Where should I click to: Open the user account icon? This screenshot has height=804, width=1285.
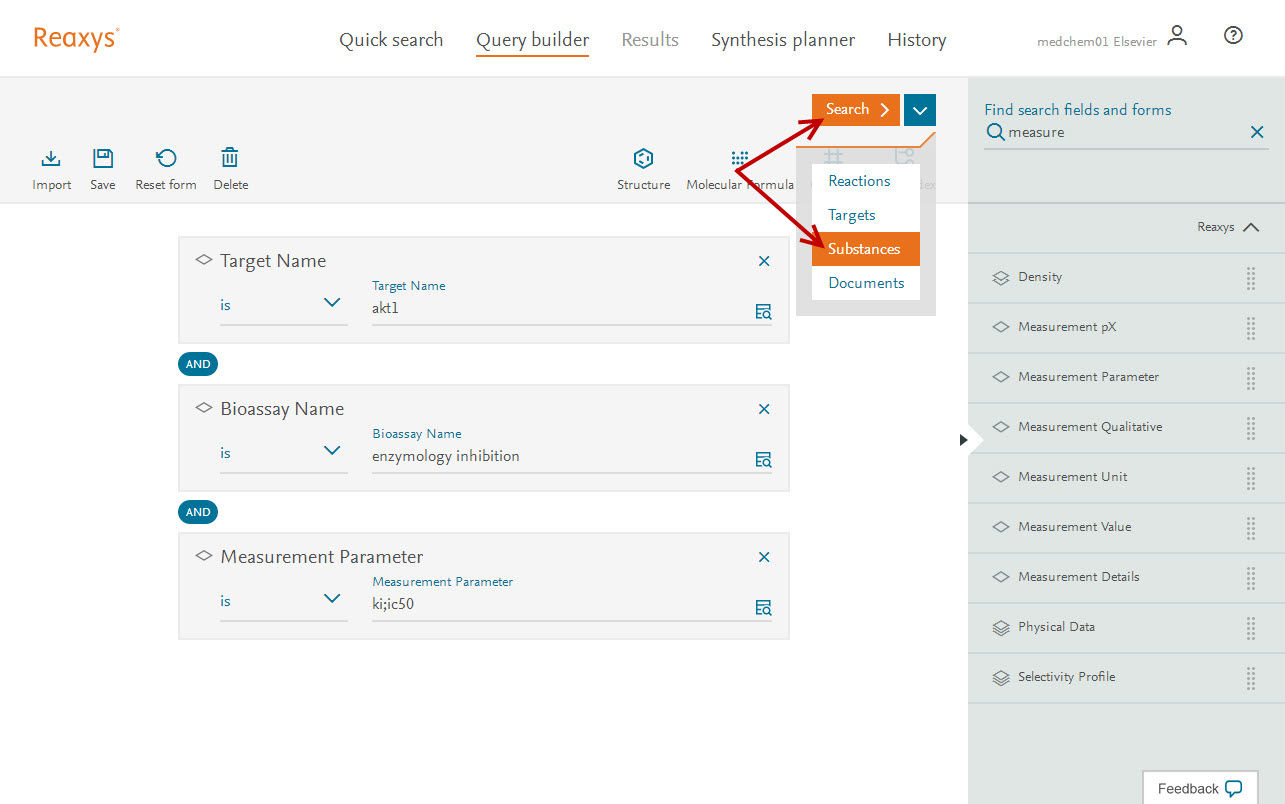[x=1177, y=36]
